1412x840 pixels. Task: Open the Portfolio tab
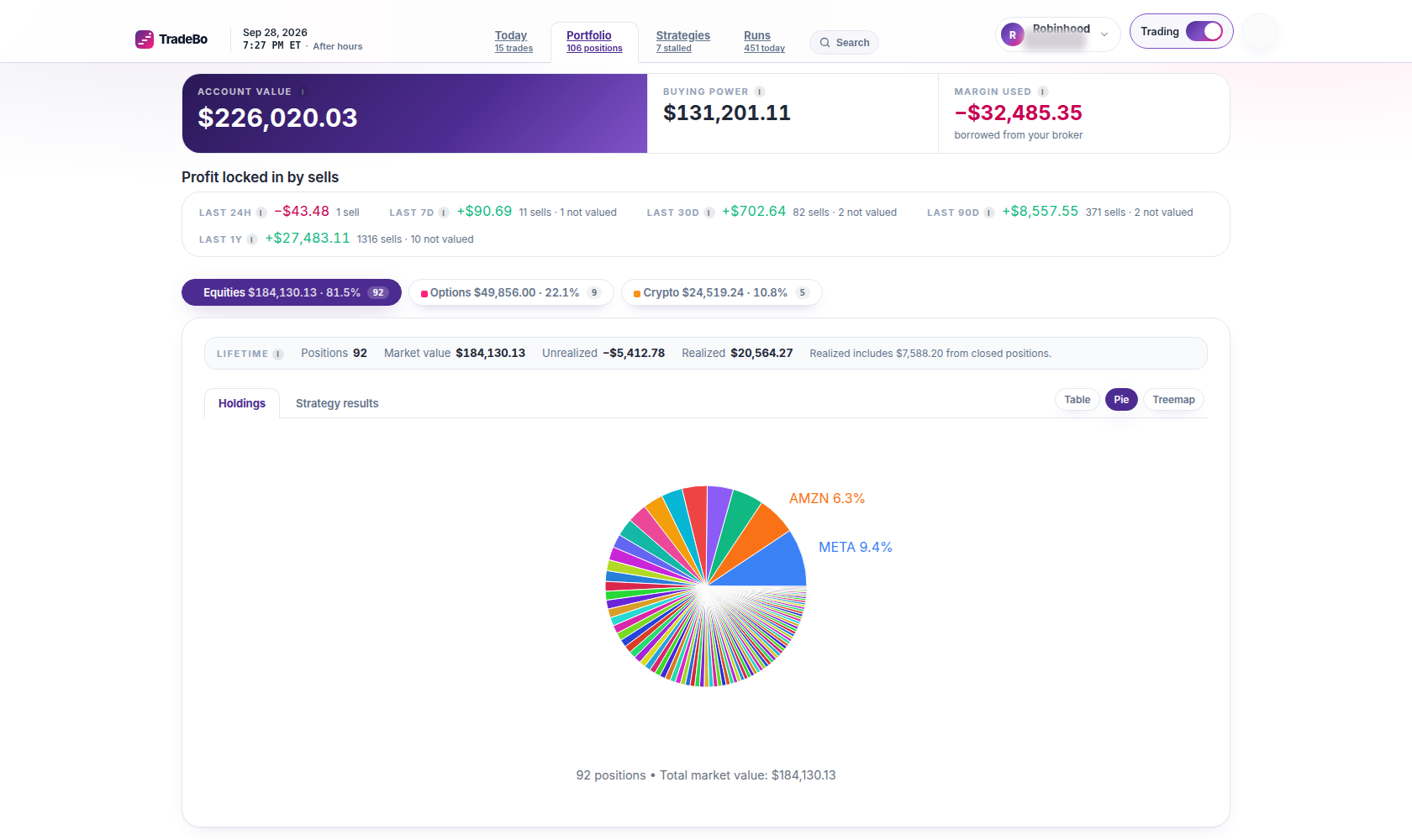point(594,41)
